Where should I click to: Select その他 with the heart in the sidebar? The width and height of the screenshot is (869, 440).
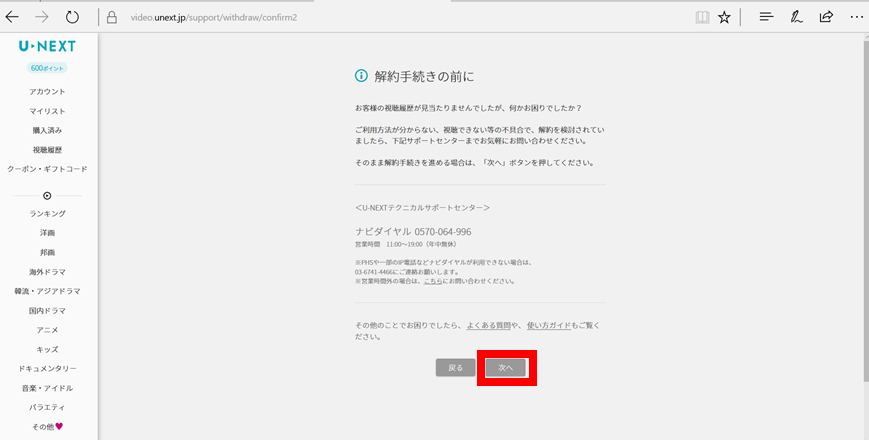pos(47,427)
